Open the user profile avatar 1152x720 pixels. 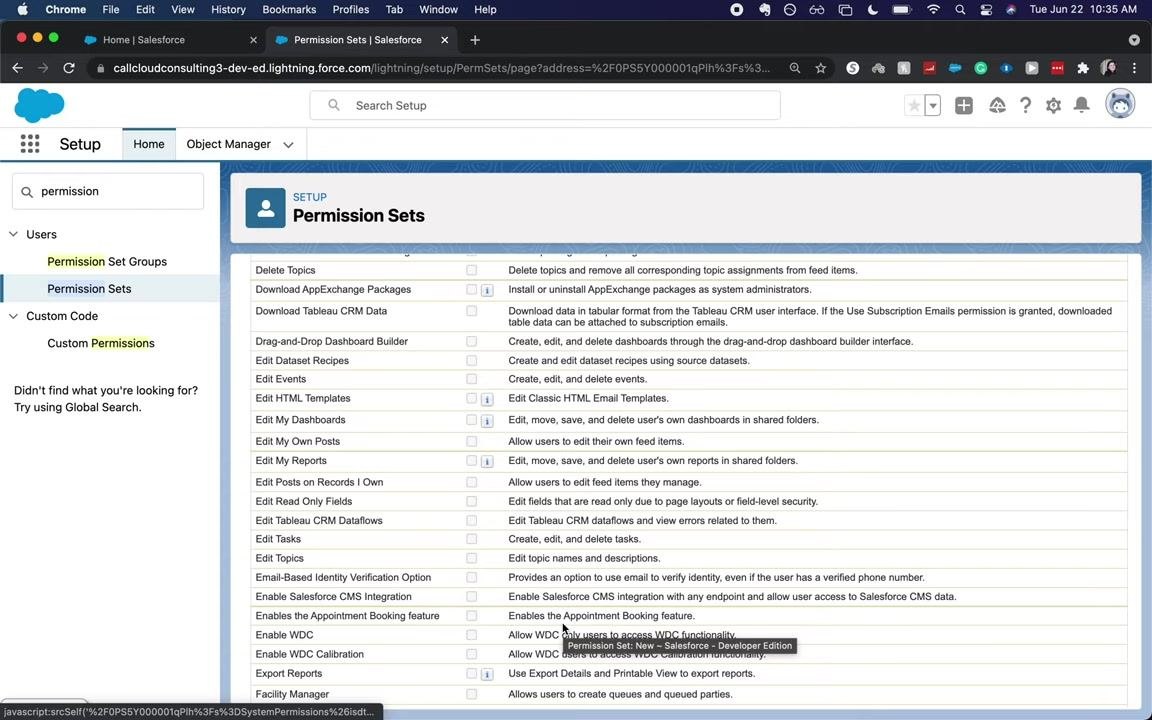1120,104
